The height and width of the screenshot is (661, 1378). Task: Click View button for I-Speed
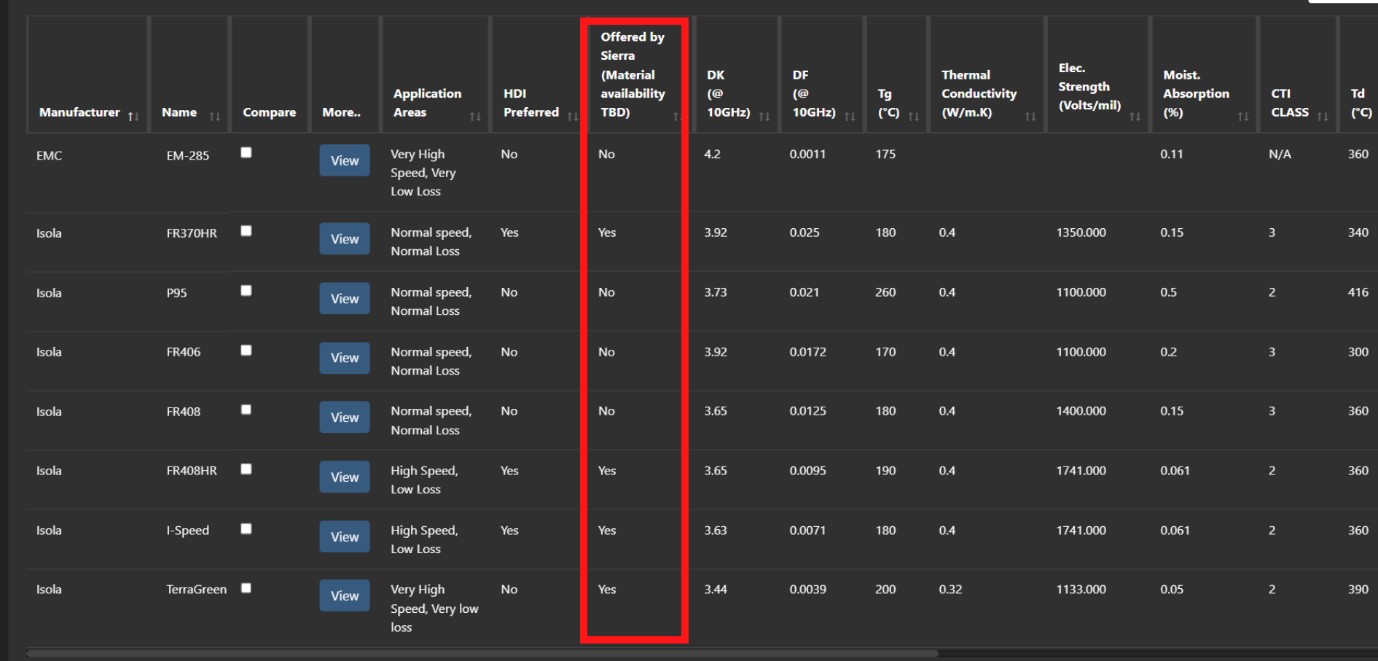(345, 536)
